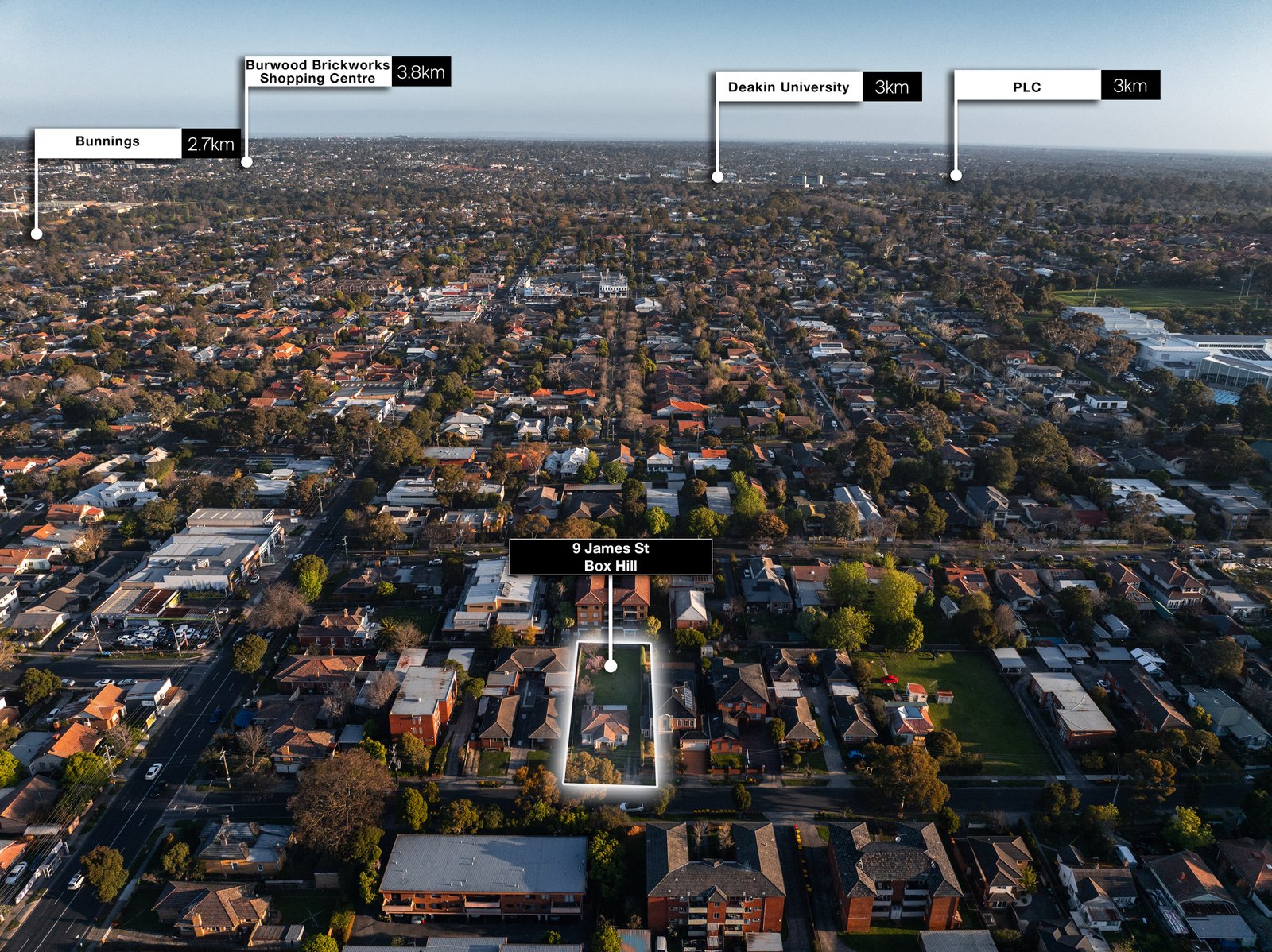1272x952 pixels.
Task: Click the 2.7km distance badge for Bunnings
Action: click(x=211, y=144)
